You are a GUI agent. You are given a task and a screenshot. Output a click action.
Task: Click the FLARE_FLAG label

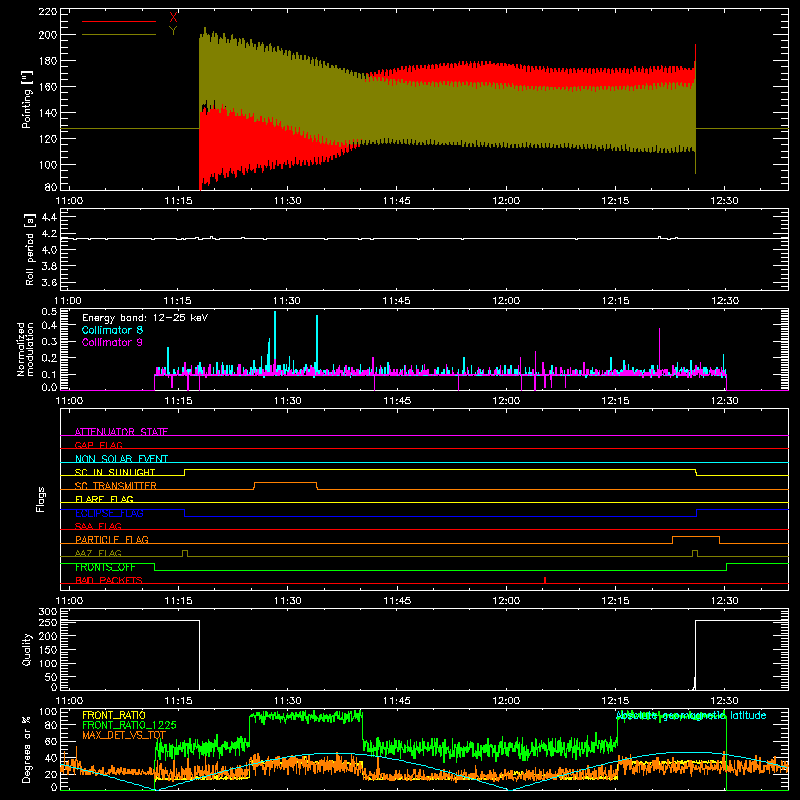104,499
